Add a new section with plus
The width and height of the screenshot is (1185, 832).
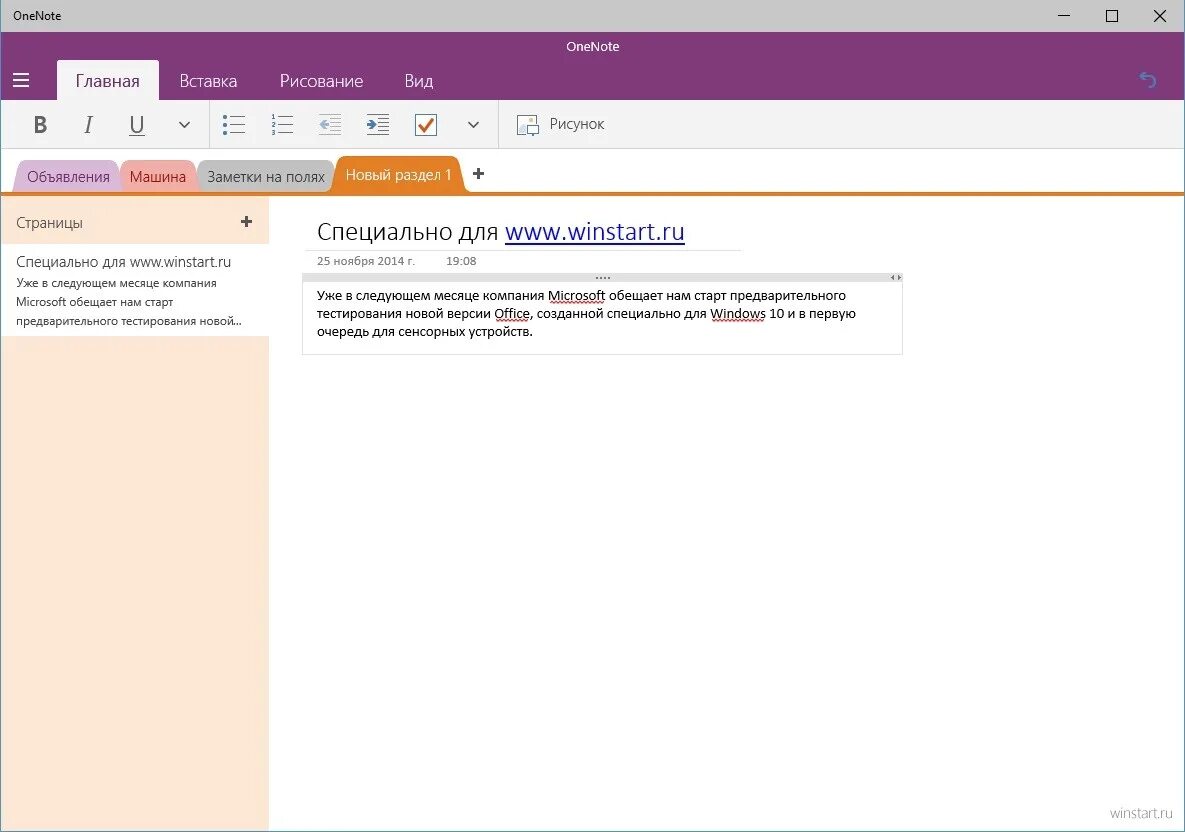pyautogui.click(x=478, y=174)
